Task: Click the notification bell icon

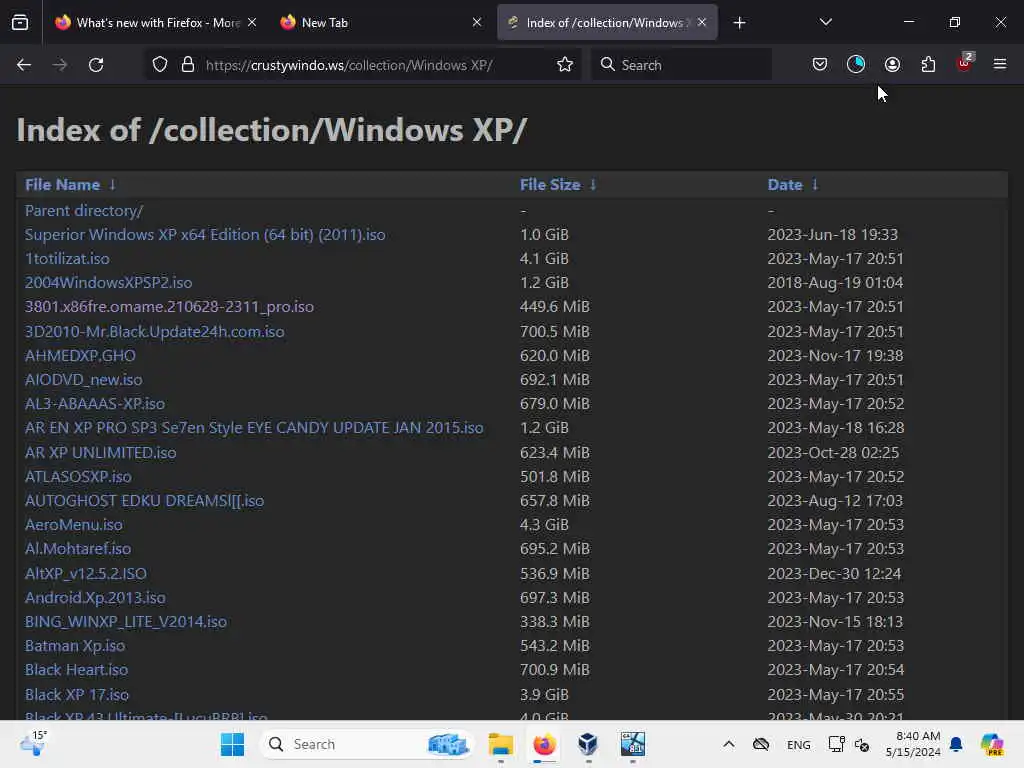Action: (x=956, y=744)
